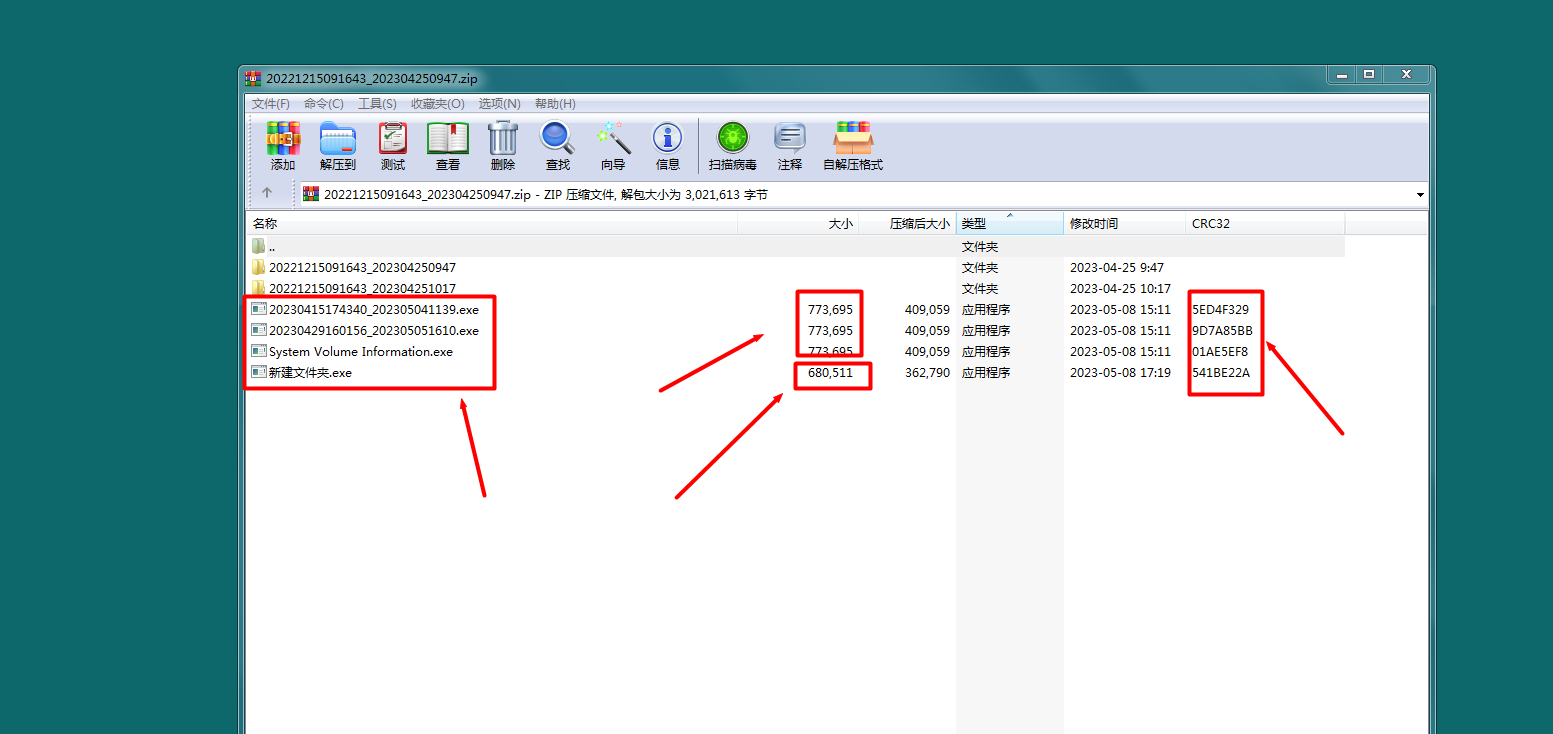This screenshot has height=734, width=1553.
Task: Click modified time 2023-04-25 10:17
Action: [1120, 288]
